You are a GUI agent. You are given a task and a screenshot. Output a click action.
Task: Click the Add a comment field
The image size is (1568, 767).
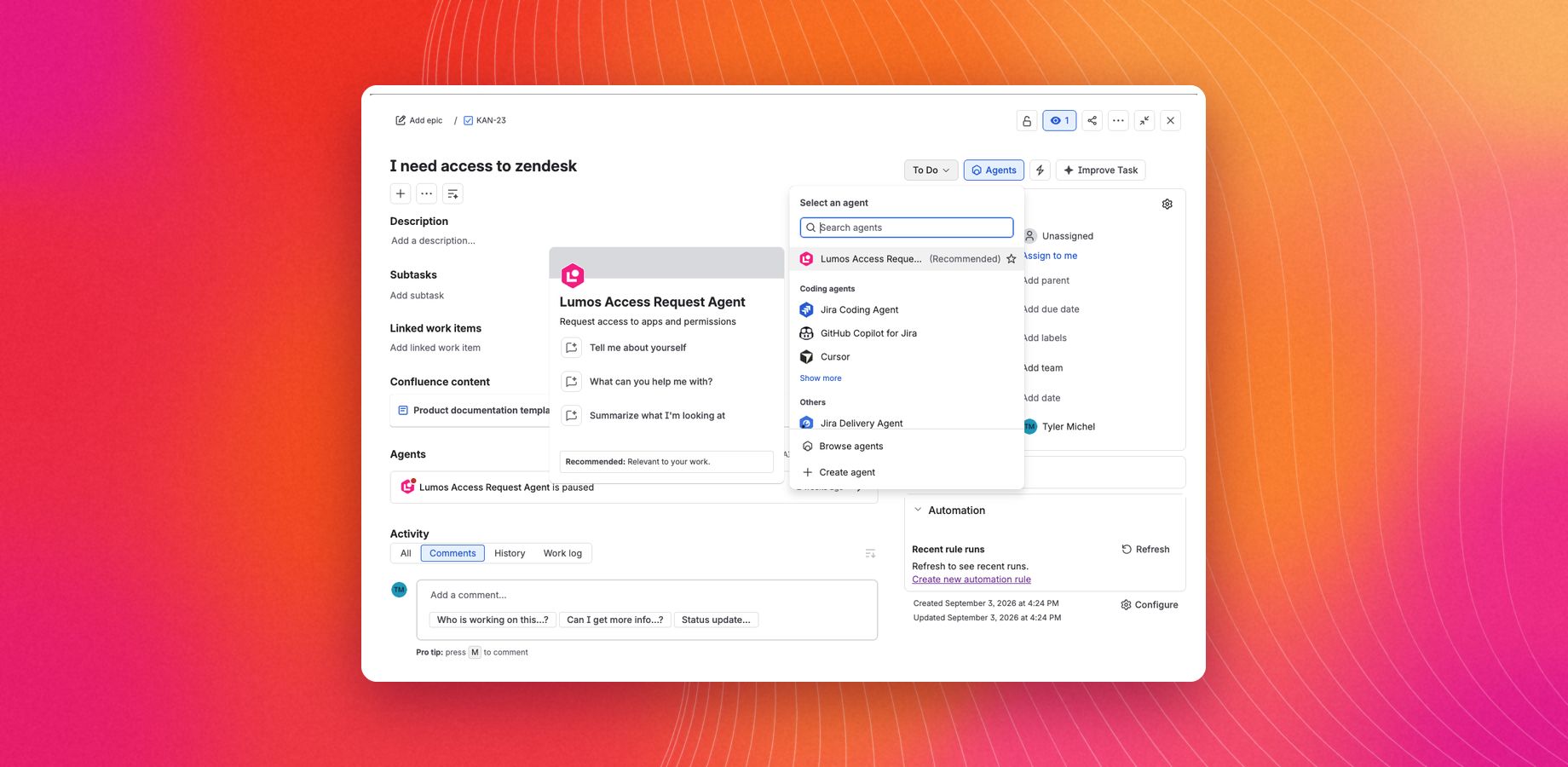tap(647, 595)
